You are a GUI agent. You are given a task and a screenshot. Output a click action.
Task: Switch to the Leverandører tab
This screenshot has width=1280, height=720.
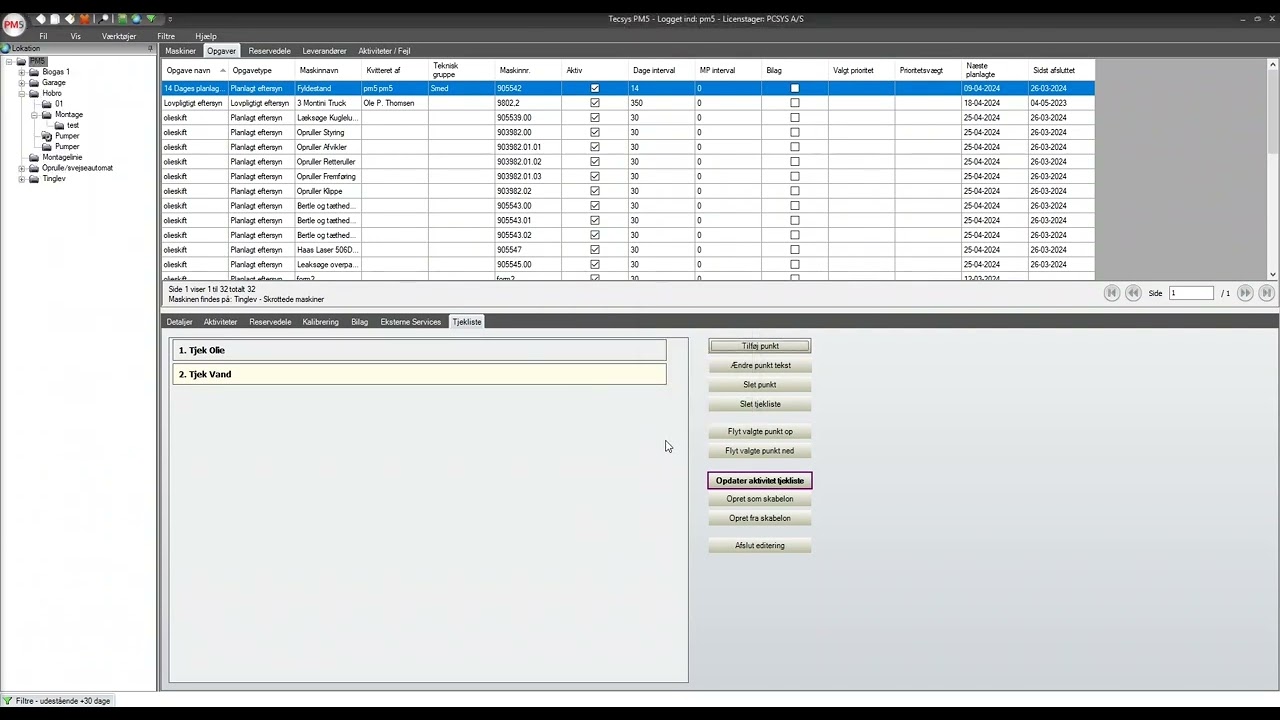[324, 51]
